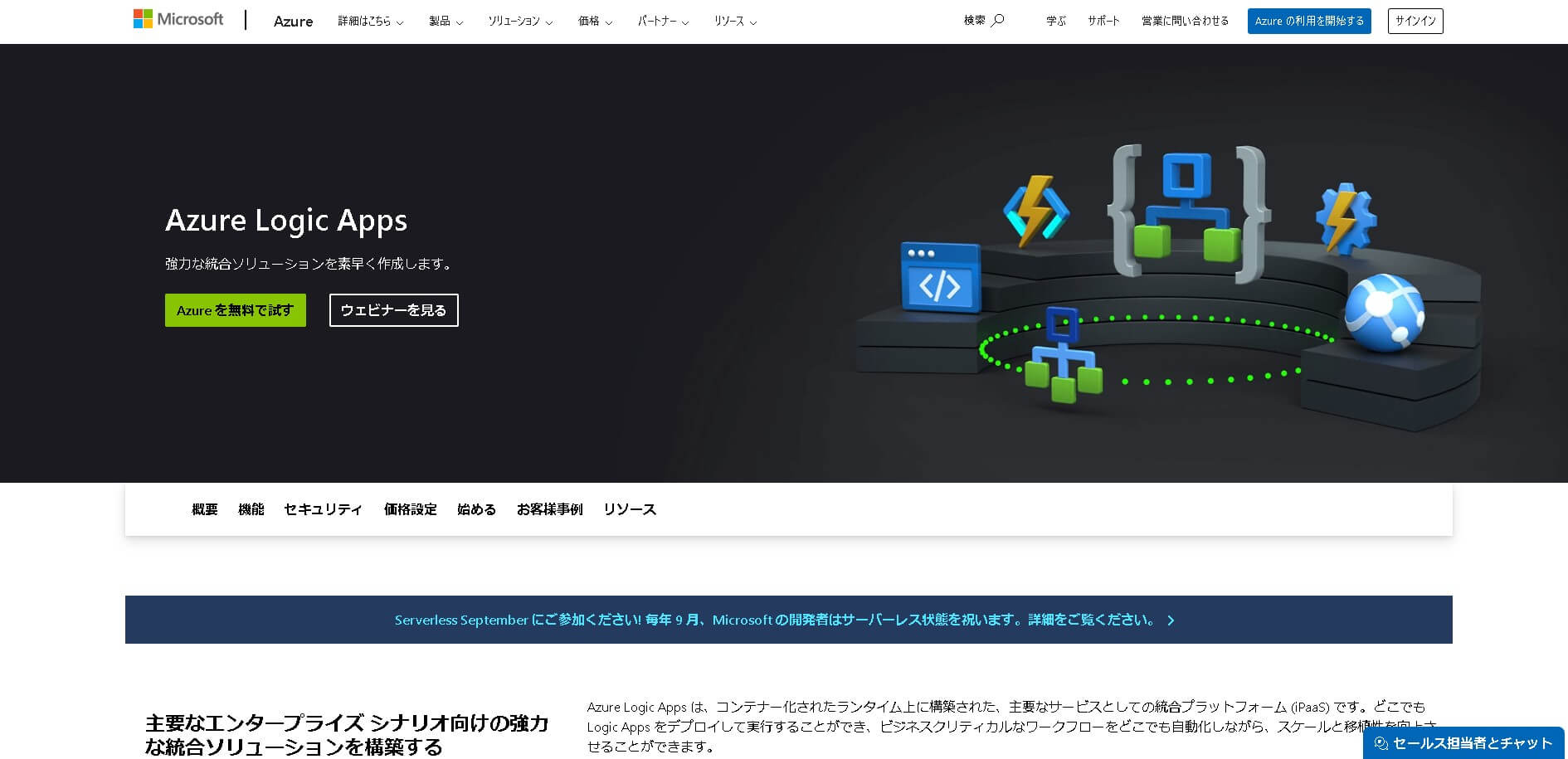Click Azure を無料で試す green button
1568x759 pixels.
tap(236, 310)
